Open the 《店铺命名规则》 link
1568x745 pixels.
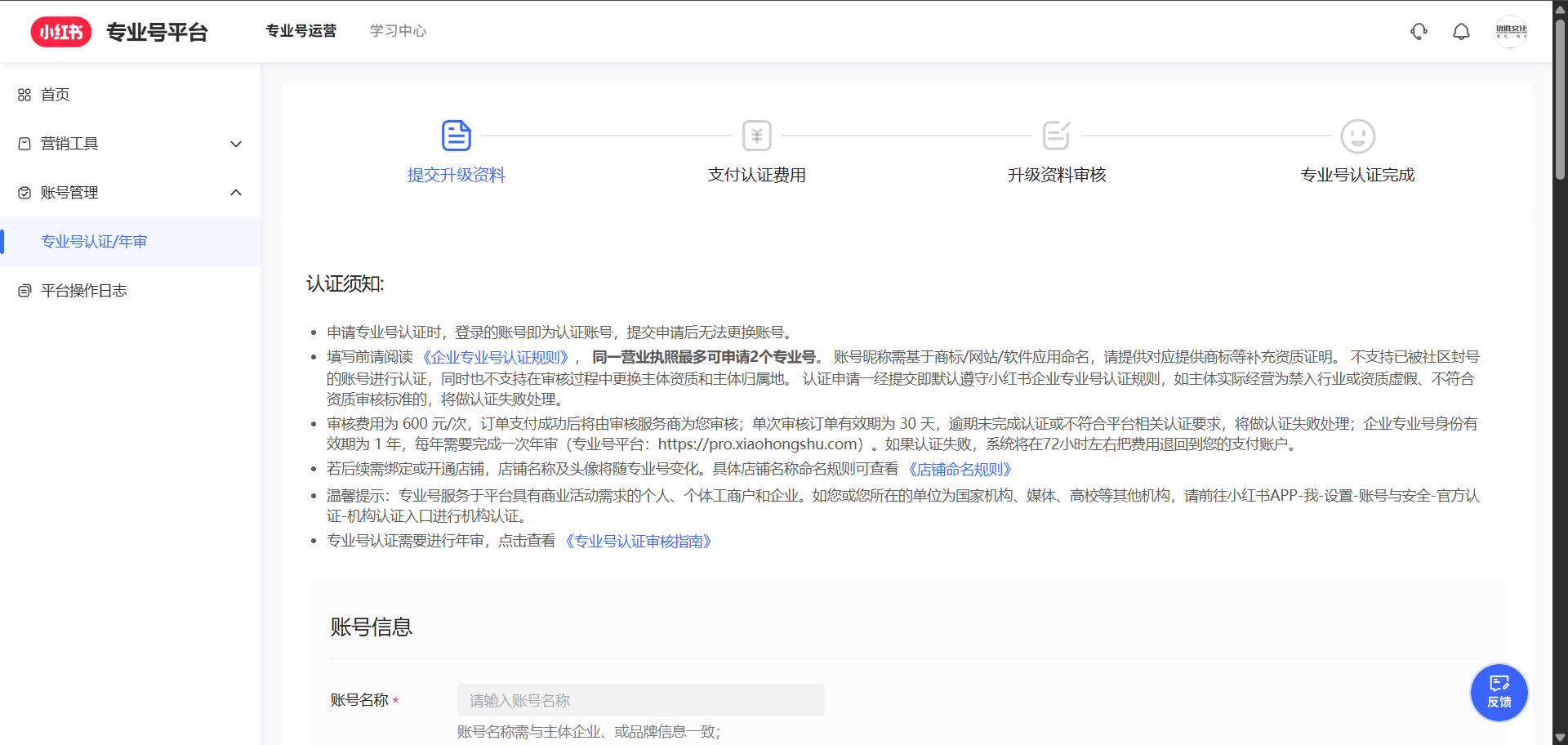click(x=960, y=470)
